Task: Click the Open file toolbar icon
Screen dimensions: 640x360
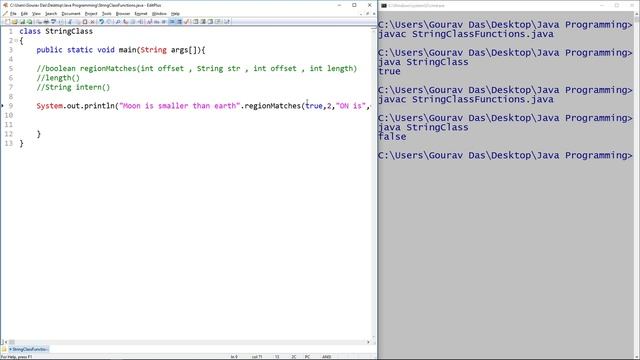Action: pyautogui.click(x=15, y=22)
